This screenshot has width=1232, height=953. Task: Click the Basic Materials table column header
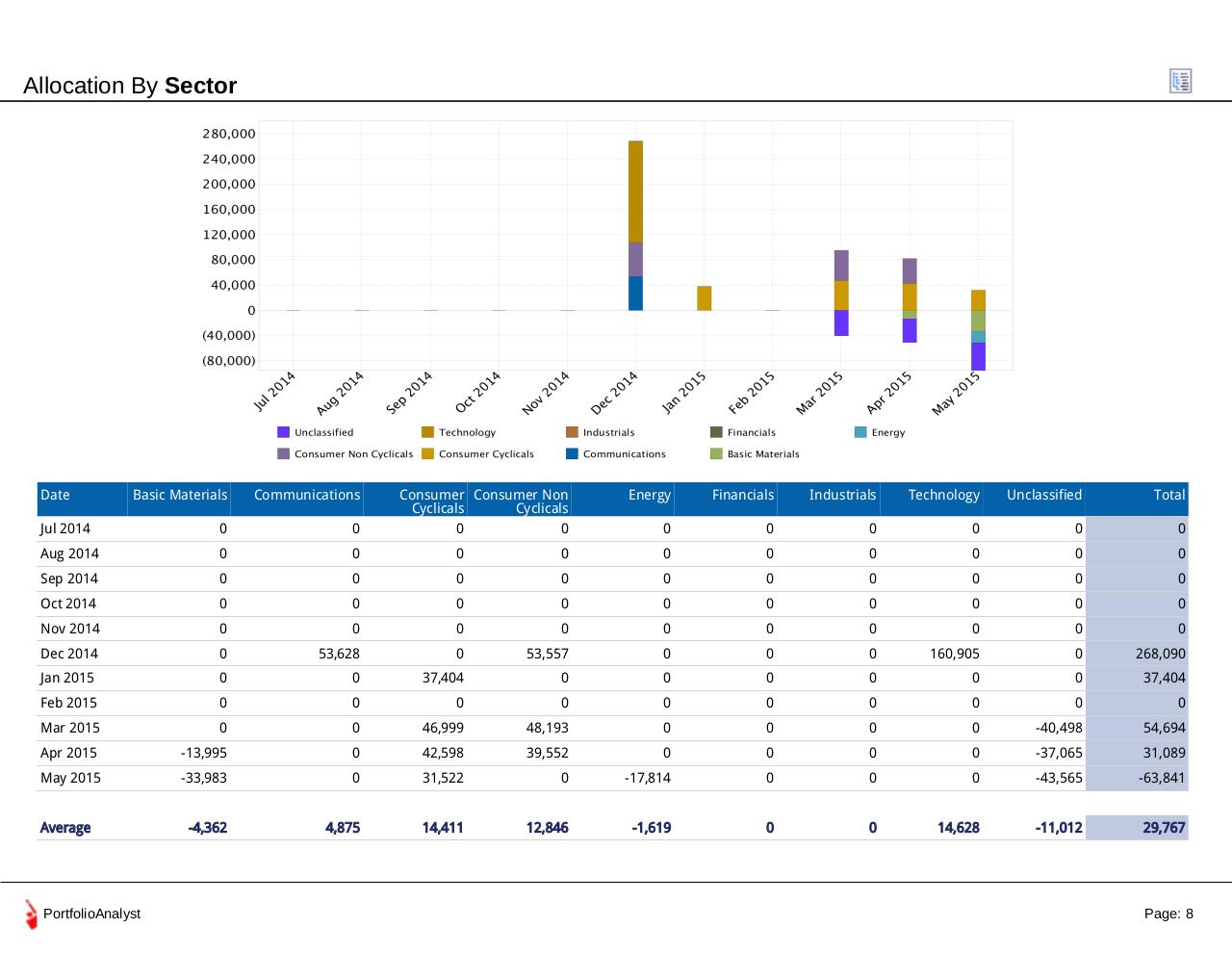click(x=180, y=499)
